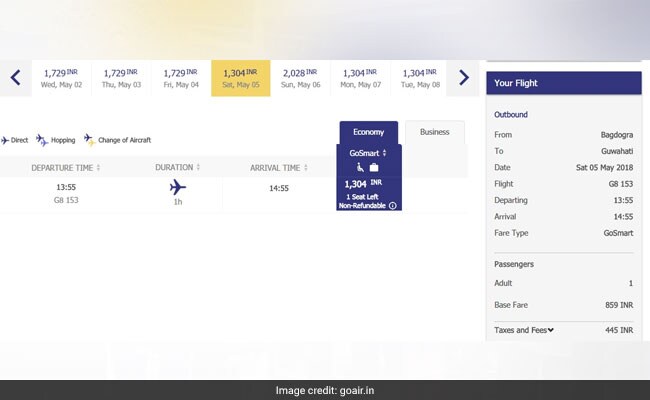
Task: Click the Non-Refundable info icon
Action: 393,206
